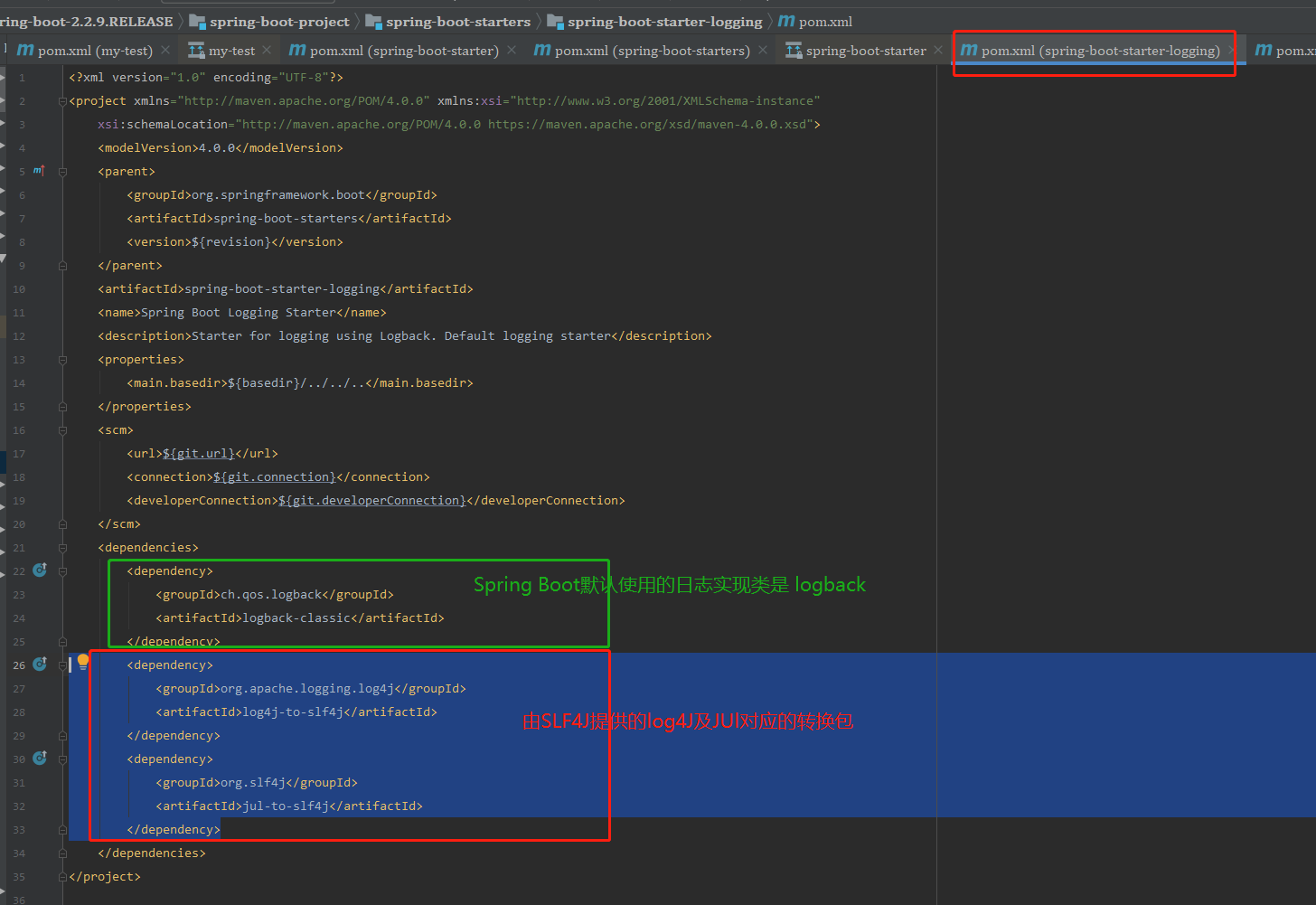Collapse the logback dependency fold on line 22
Screen dimensions: 1316x905
coord(63,570)
